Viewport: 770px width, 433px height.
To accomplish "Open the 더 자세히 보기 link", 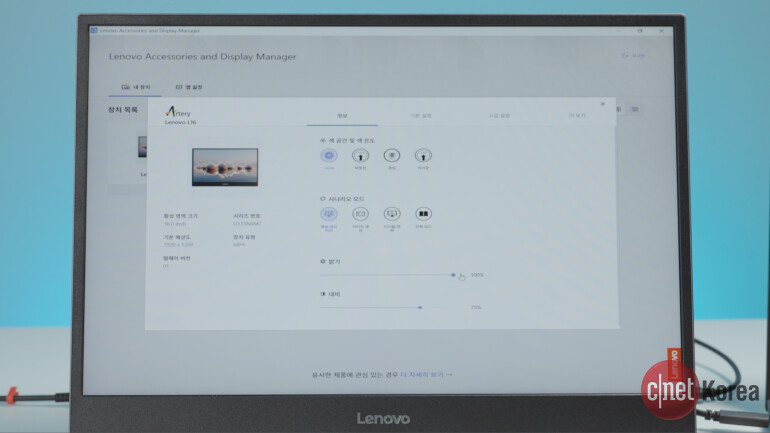I will click(426, 375).
